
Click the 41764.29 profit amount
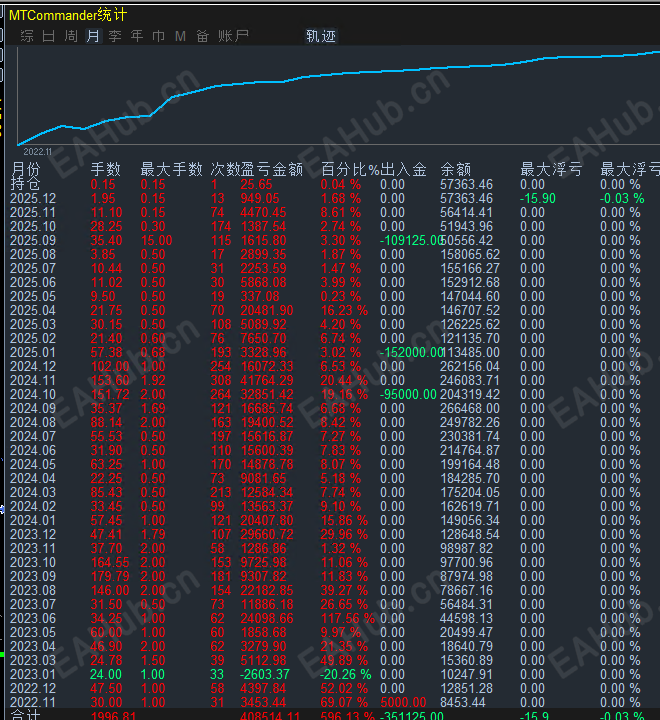click(x=267, y=380)
